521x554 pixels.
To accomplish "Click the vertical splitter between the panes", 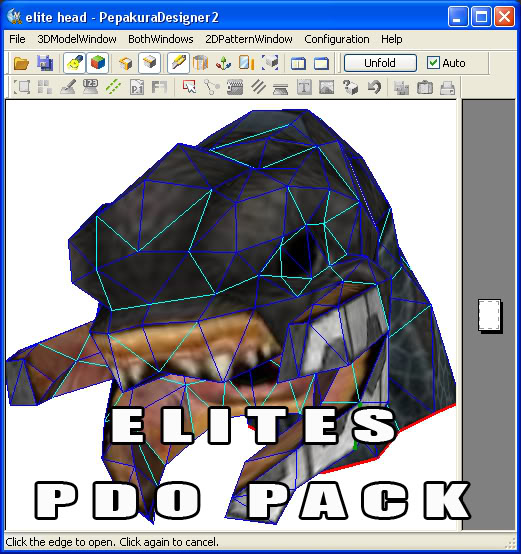I will [460, 314].
